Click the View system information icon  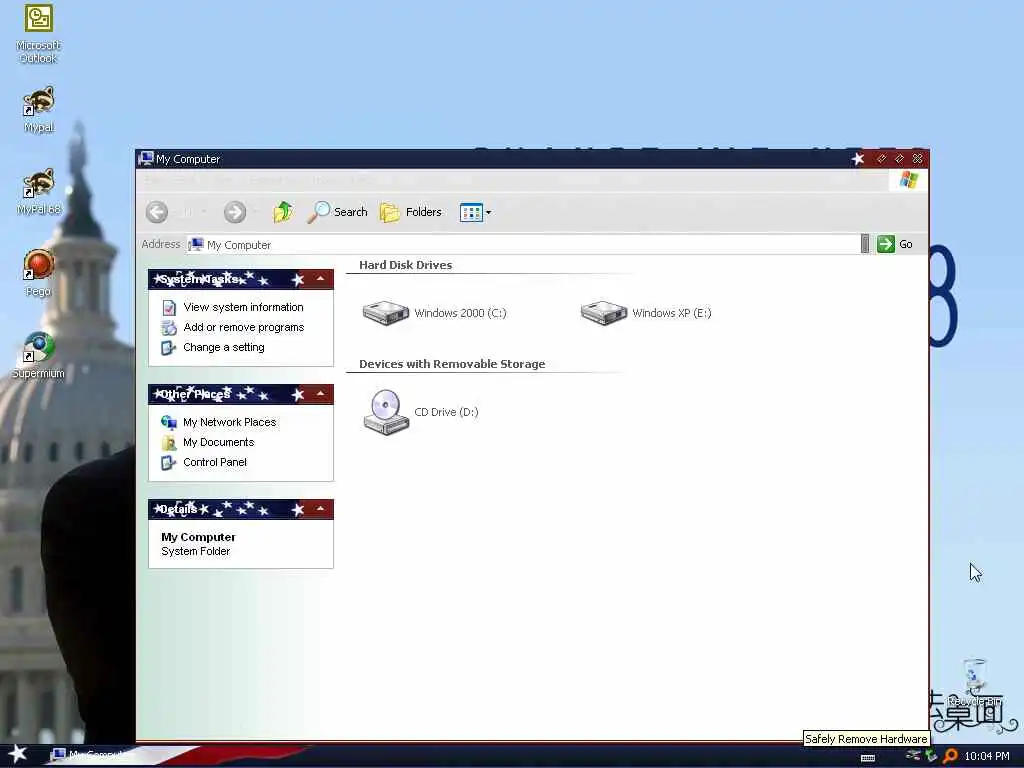pos(169,308)
